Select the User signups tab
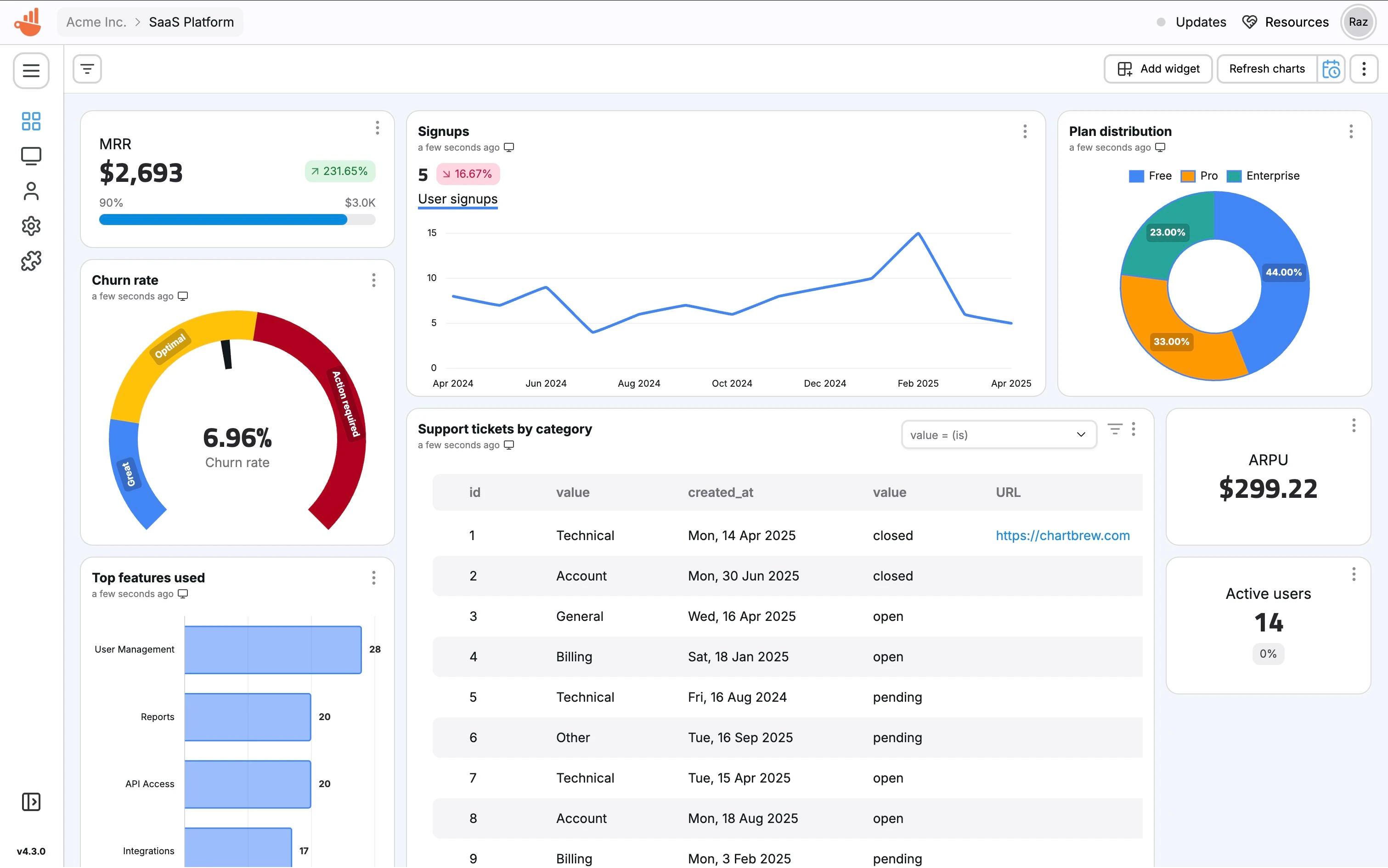 tap(457, 199)
